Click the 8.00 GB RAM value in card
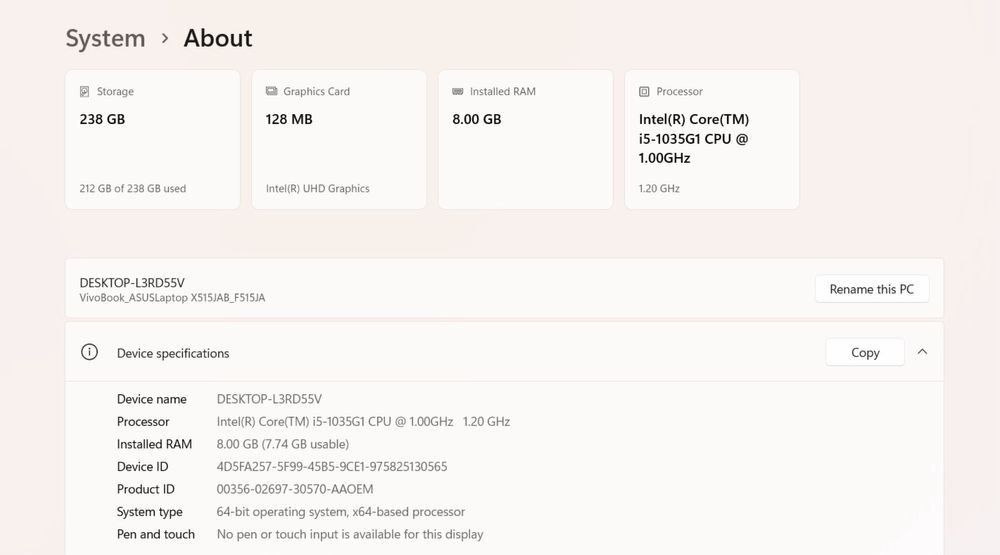This screenshot has height=555, width=1000. click(477, 119)
